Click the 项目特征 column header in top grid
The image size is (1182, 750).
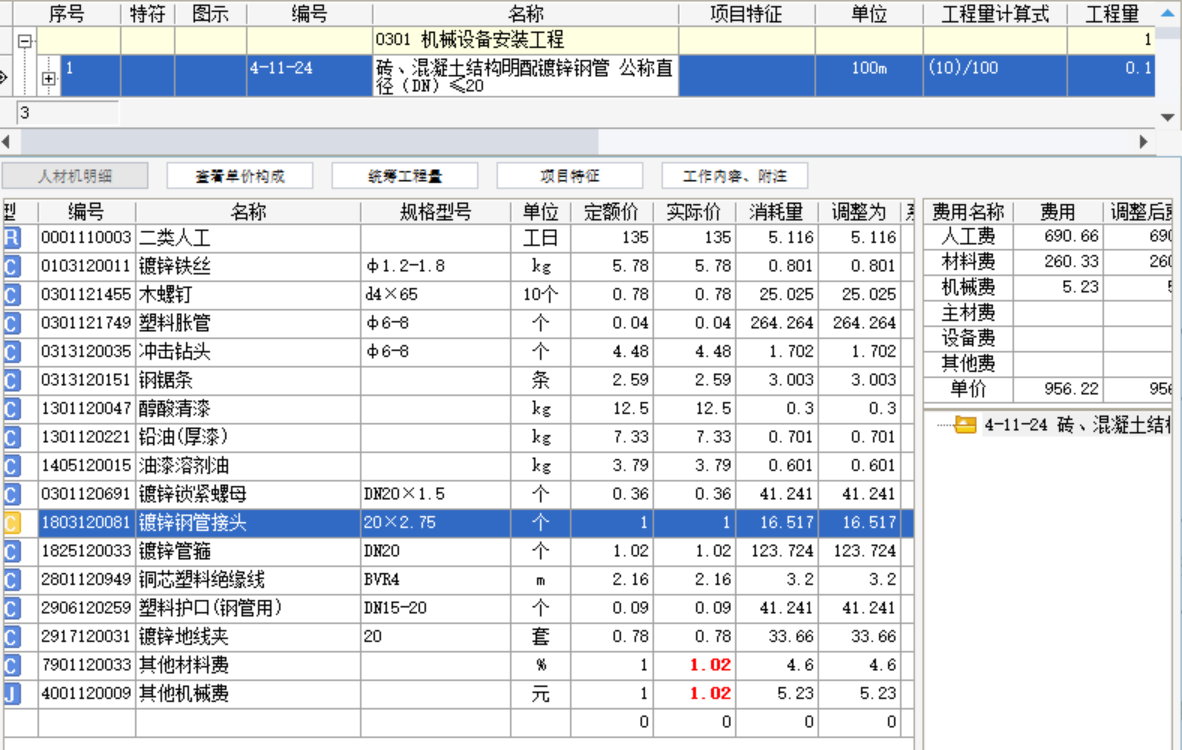coord(746,14)
